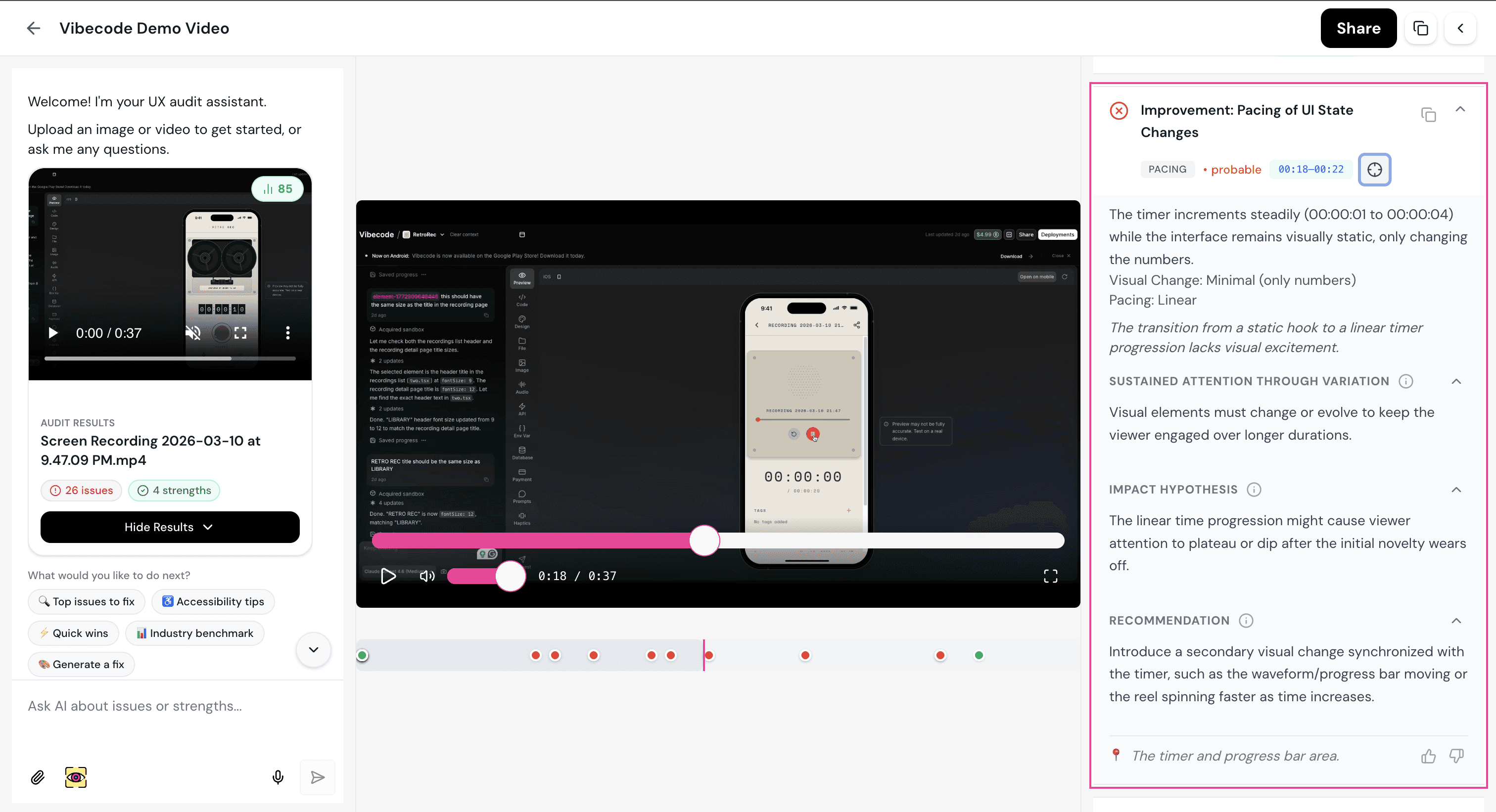Image resolution: width=1496 pixels, height=812 pixels.
Task: Click the Top issues to fix suggestion
Action: [87, 601]
